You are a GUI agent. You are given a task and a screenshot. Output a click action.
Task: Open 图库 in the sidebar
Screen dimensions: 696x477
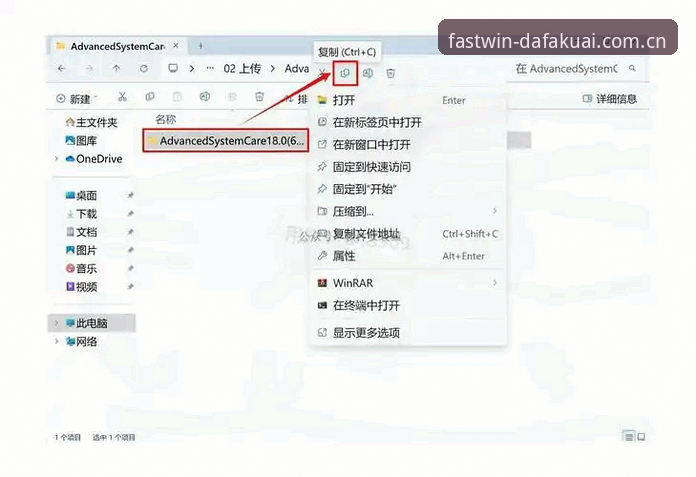point(81,141)
